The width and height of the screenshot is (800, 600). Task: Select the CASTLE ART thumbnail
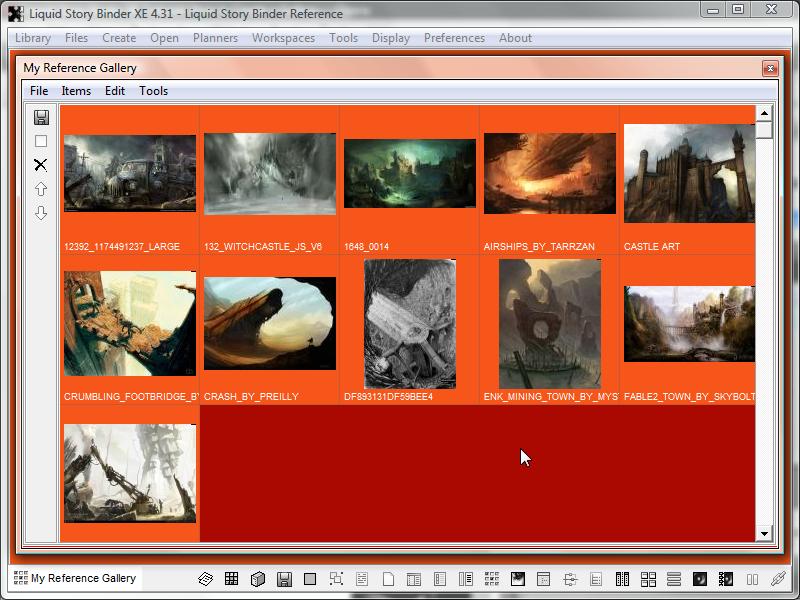(x=688, y=174)
